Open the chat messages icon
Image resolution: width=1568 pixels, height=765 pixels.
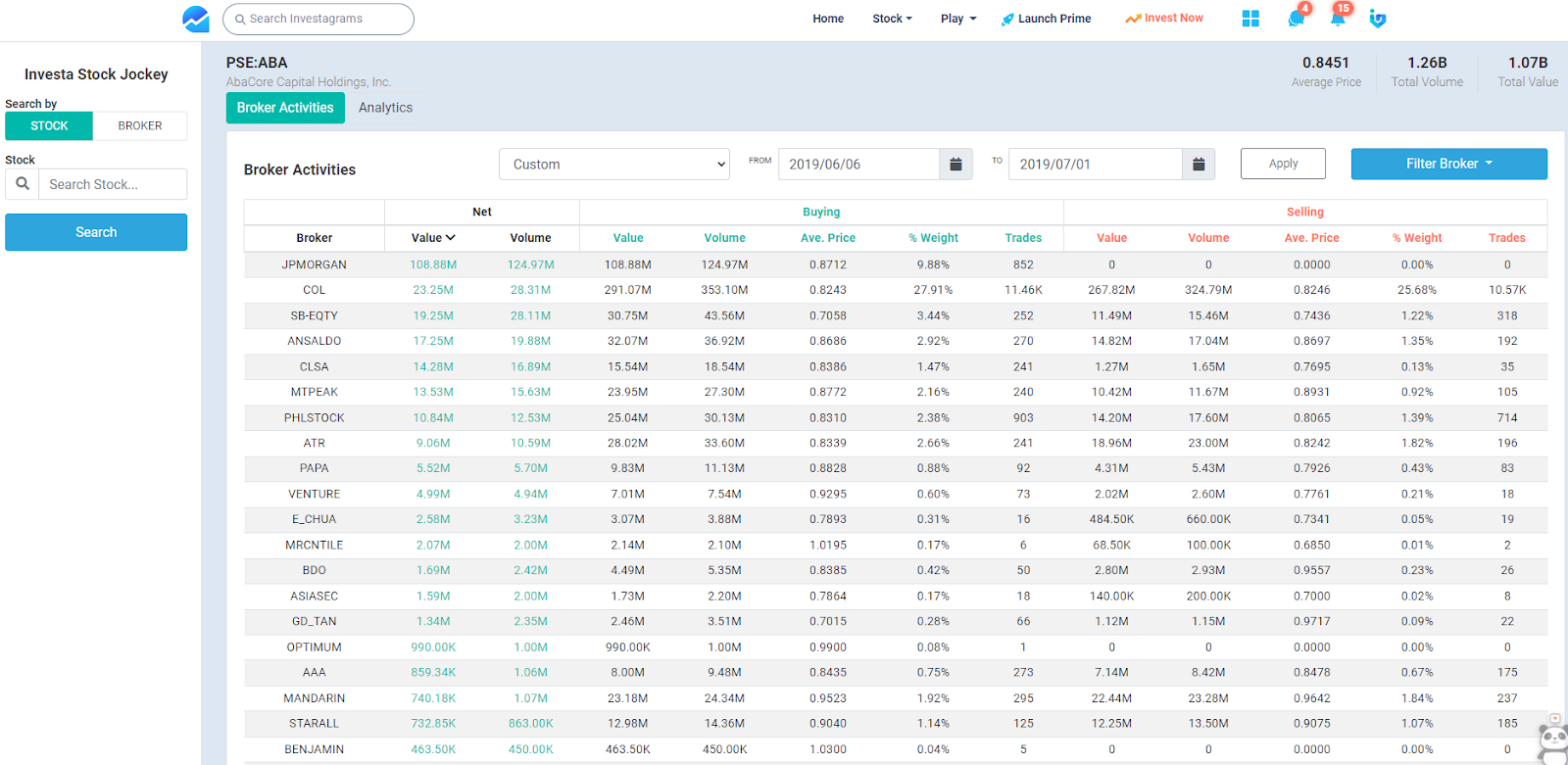(1296, 19)
